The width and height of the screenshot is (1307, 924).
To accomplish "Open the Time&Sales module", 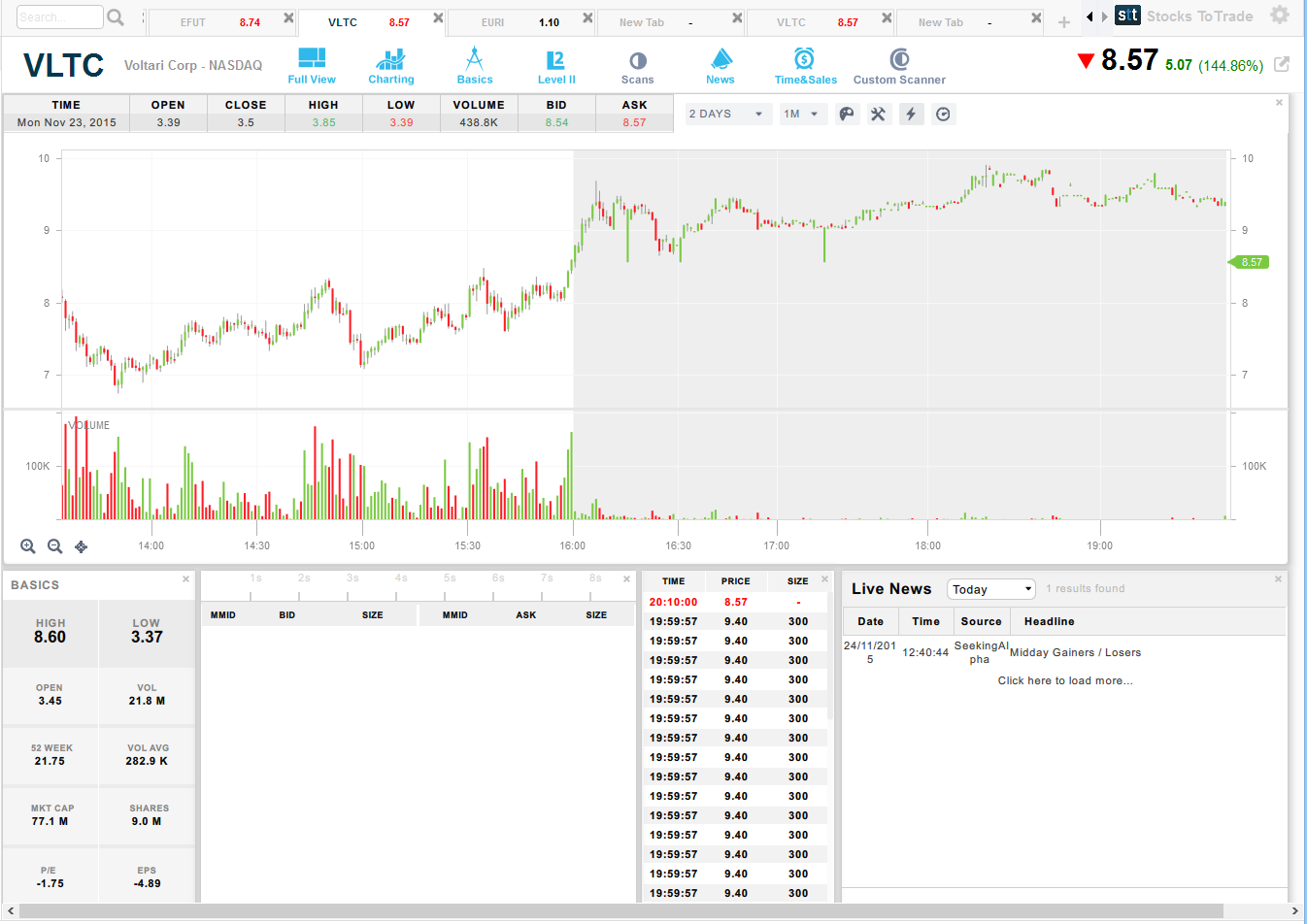I will 805,66.
